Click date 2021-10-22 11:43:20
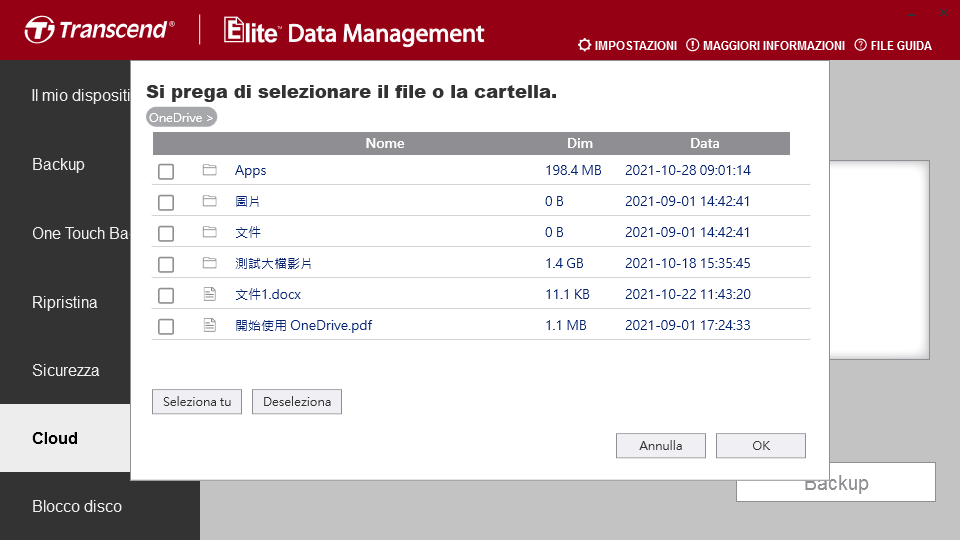Image resolution: width=960 pixels, height=540 pixels. point(688,294)
